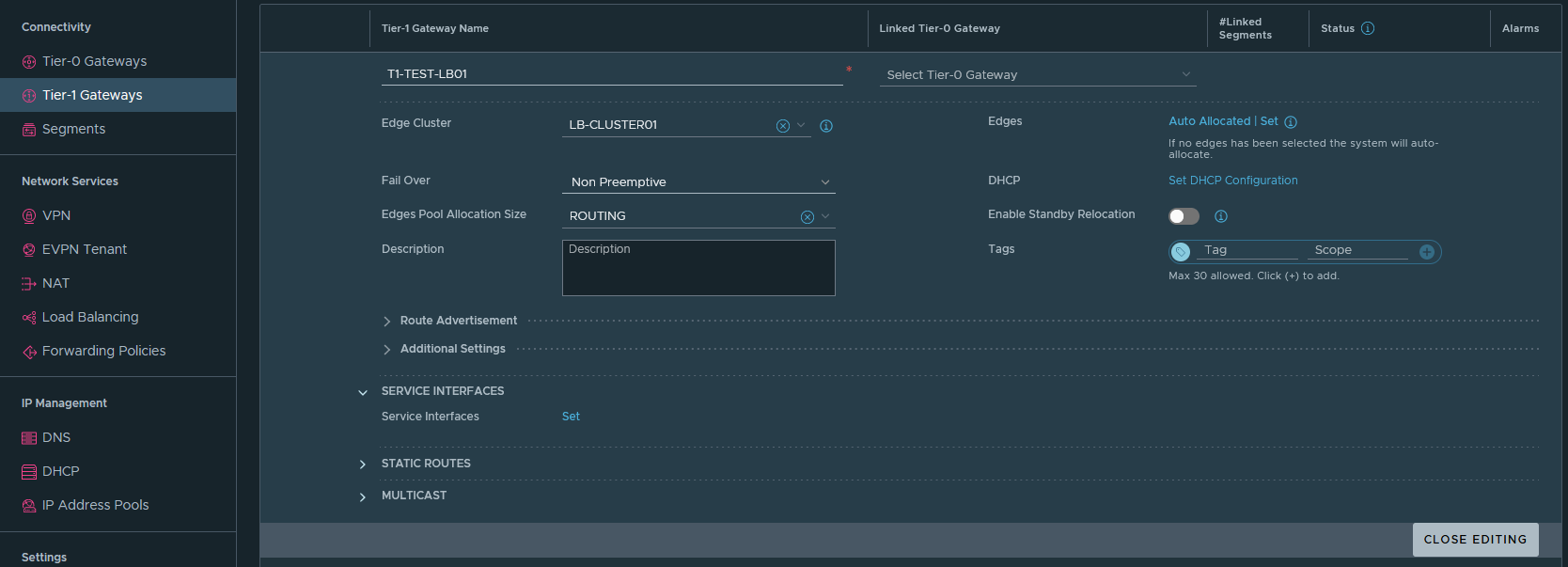1568x567 pixels.
Task: Go to Segments in the sidebar
Action: pos(73,129)
